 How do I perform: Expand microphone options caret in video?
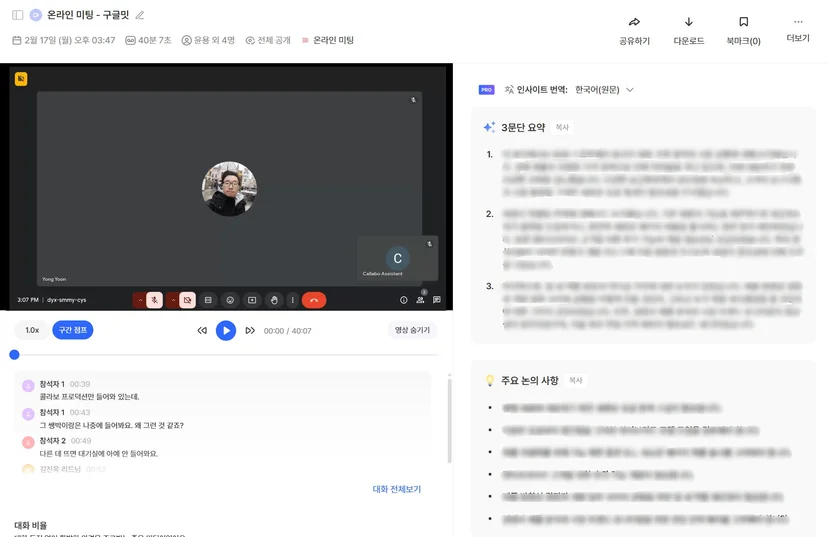[x=140, y=300]
